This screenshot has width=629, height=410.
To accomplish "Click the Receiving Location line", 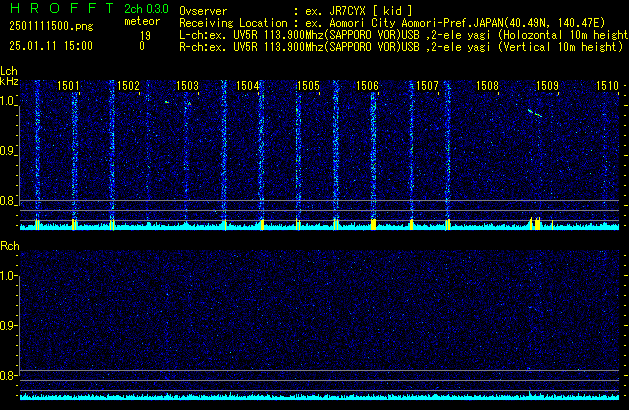I will coord(392,23).
